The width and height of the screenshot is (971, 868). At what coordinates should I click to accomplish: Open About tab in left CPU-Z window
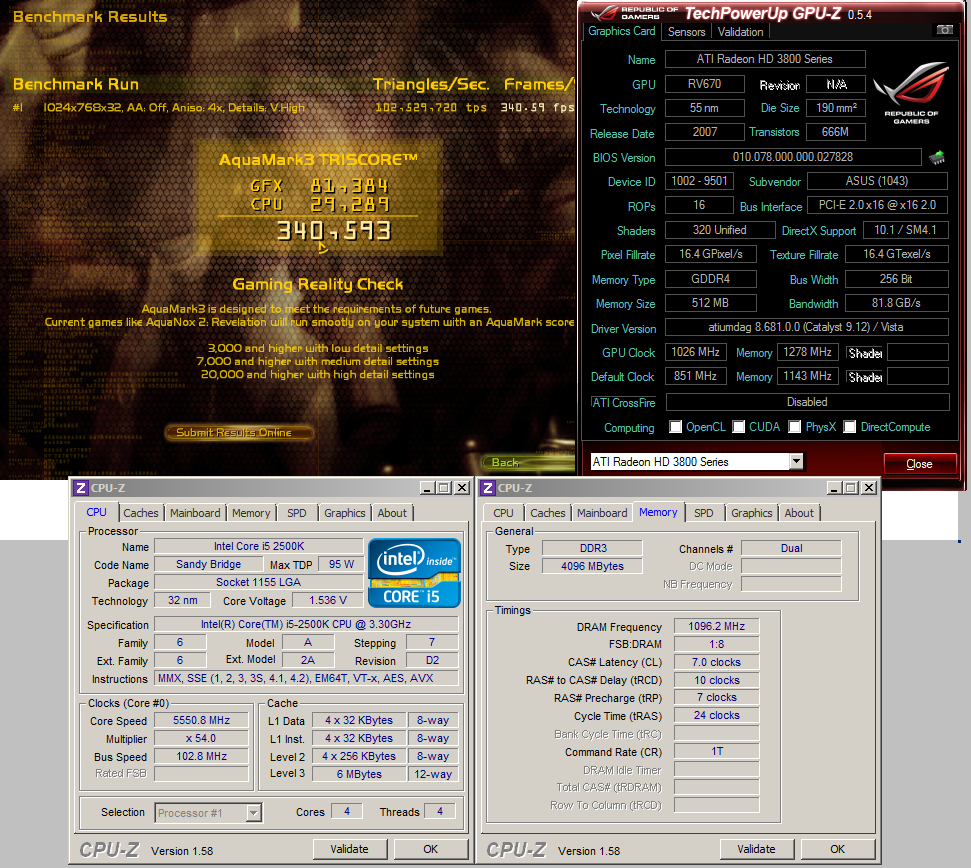392,513
